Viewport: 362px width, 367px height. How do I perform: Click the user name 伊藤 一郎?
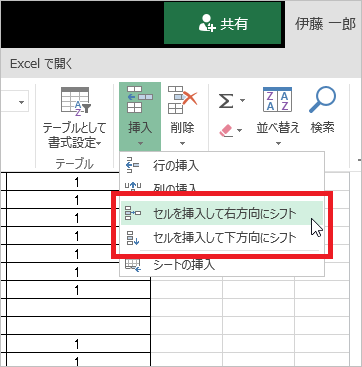click(x=325, y=24)
